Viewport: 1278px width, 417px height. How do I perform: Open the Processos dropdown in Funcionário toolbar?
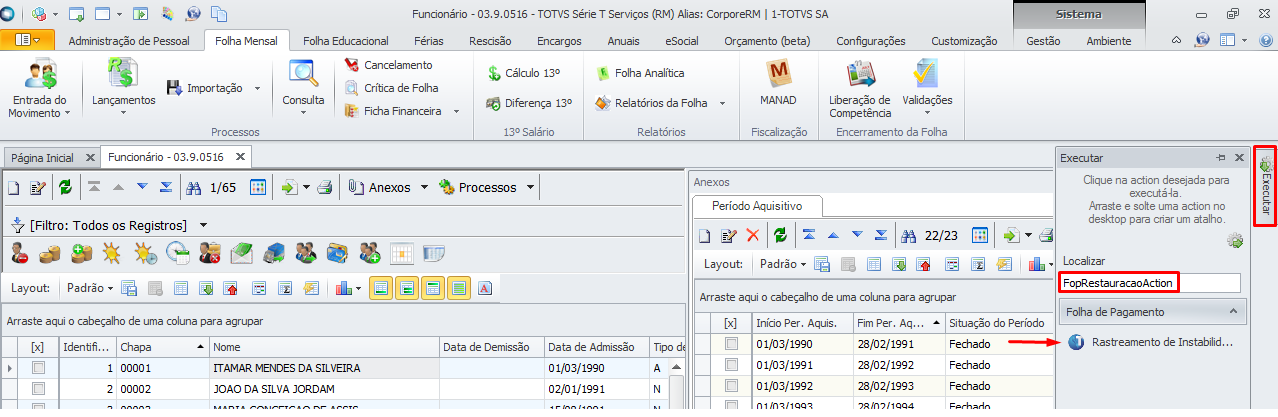click(530, 187)
